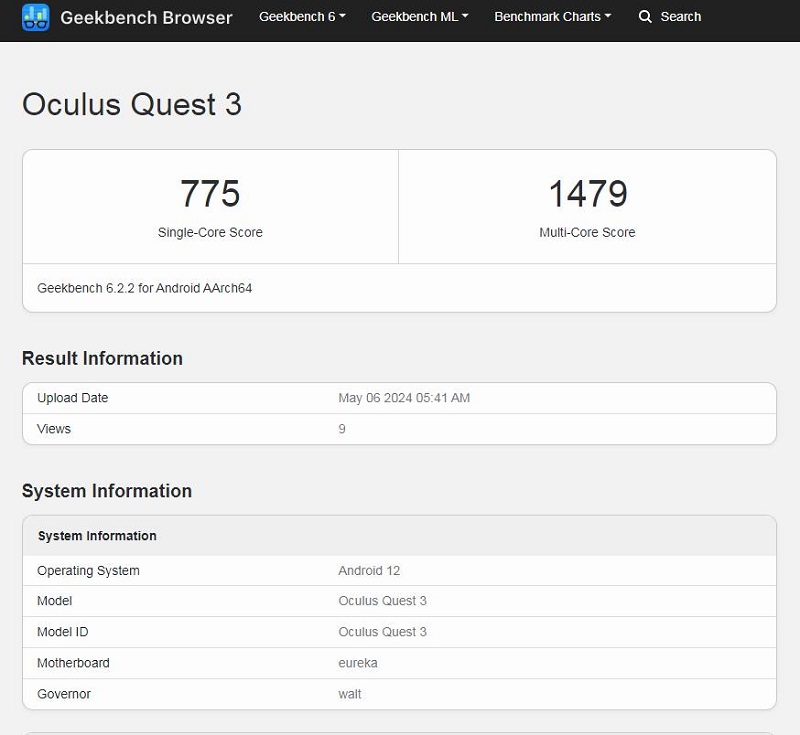Select the 1479 multi-core score number

click(587, 193)
